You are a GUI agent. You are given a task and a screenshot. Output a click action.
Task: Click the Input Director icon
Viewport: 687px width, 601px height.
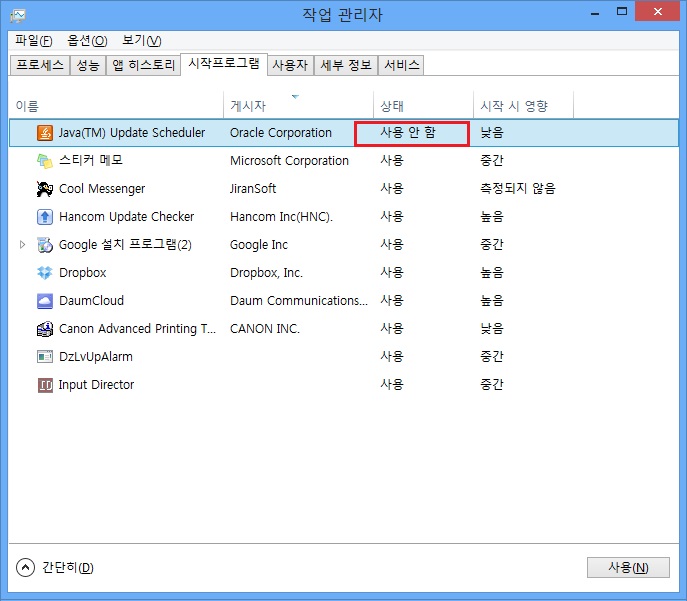point(45,385)
